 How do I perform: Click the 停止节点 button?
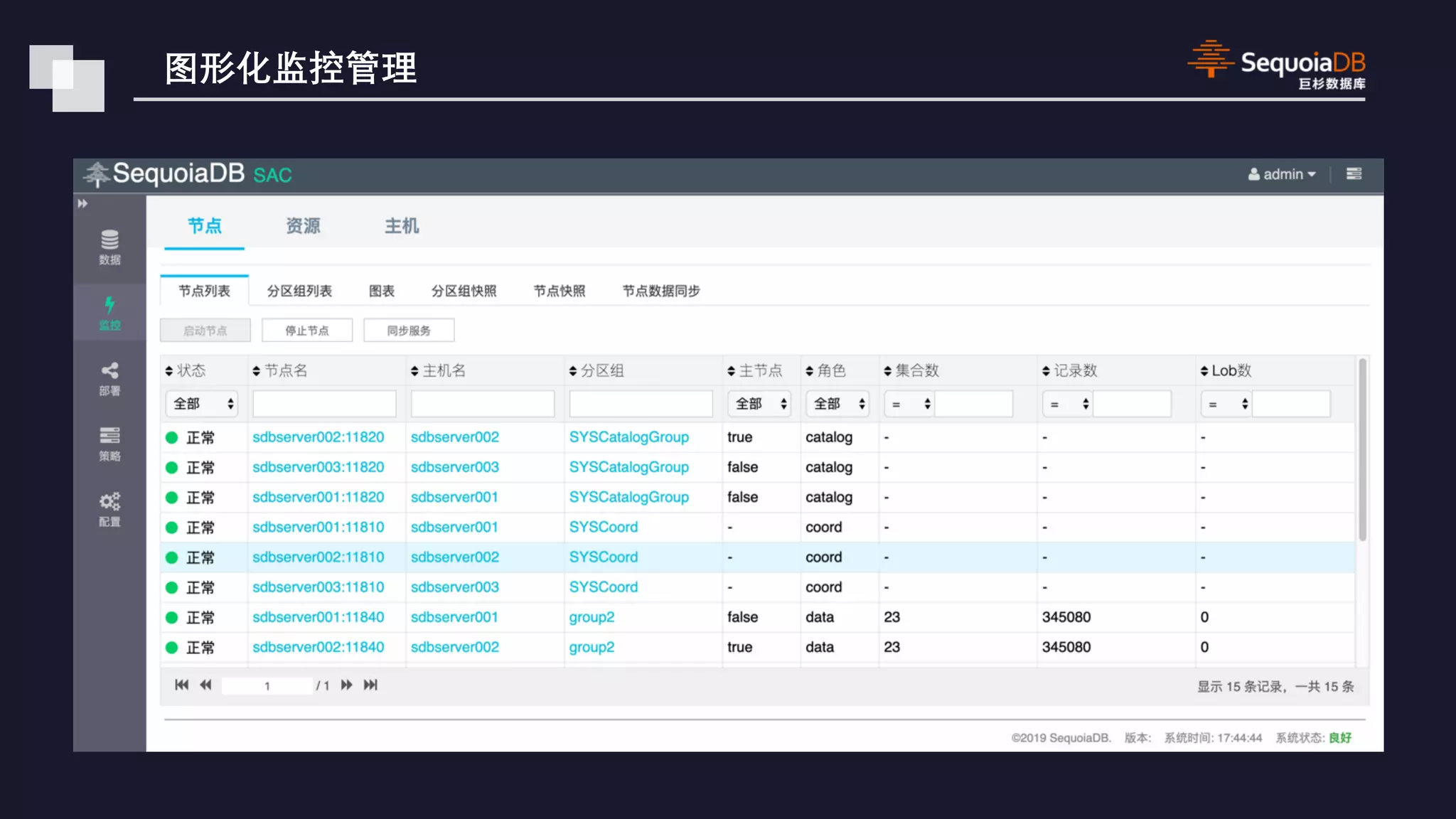pos(307,331)
